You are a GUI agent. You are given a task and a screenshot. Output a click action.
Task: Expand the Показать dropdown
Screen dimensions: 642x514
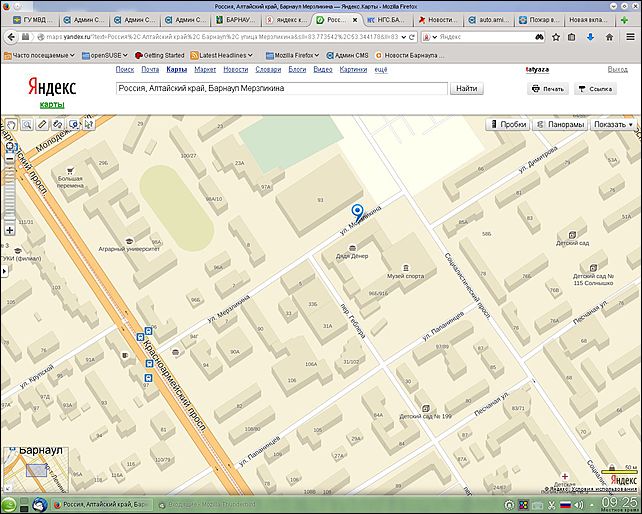(613, 124)
